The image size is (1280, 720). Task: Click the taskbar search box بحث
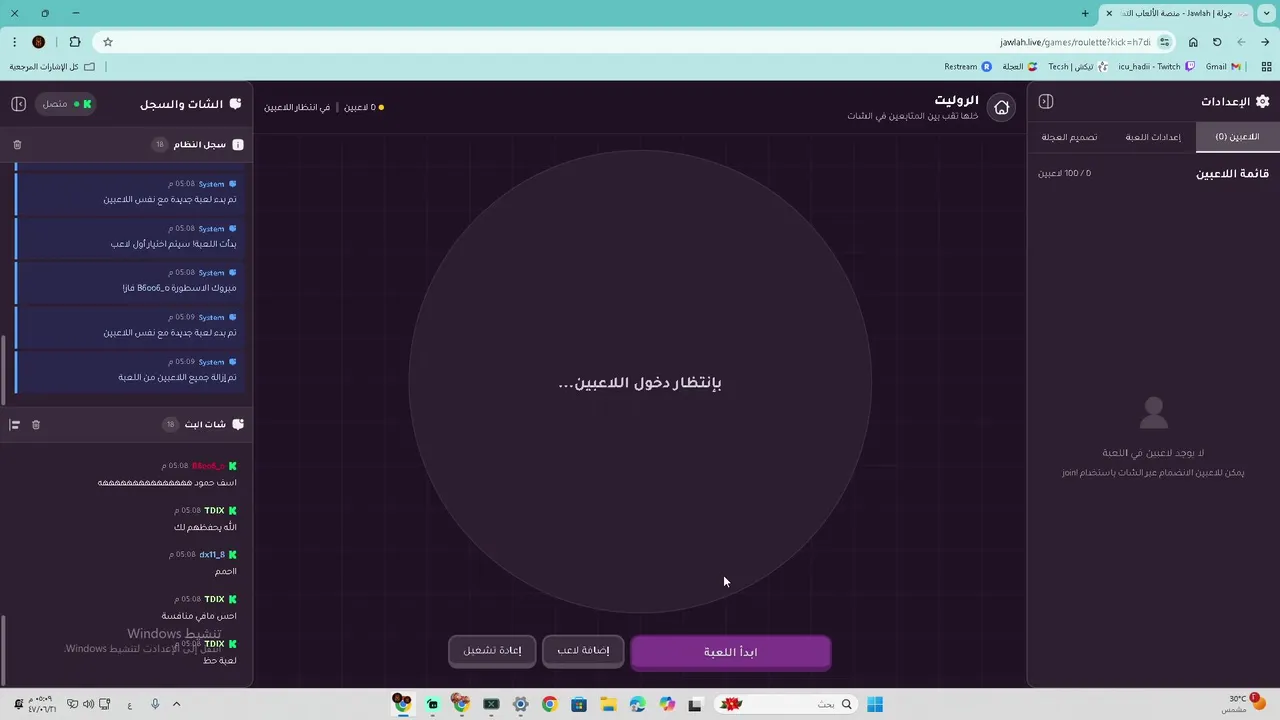click(x=787, y=704)
